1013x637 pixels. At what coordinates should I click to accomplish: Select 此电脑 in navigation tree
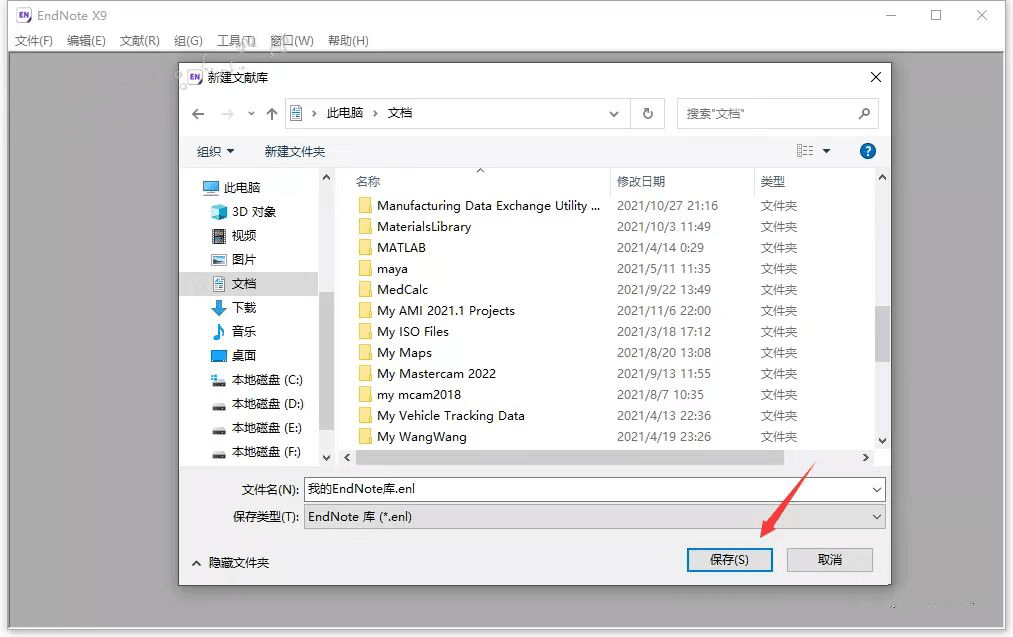pyautogui.click(x=231, y=187)
